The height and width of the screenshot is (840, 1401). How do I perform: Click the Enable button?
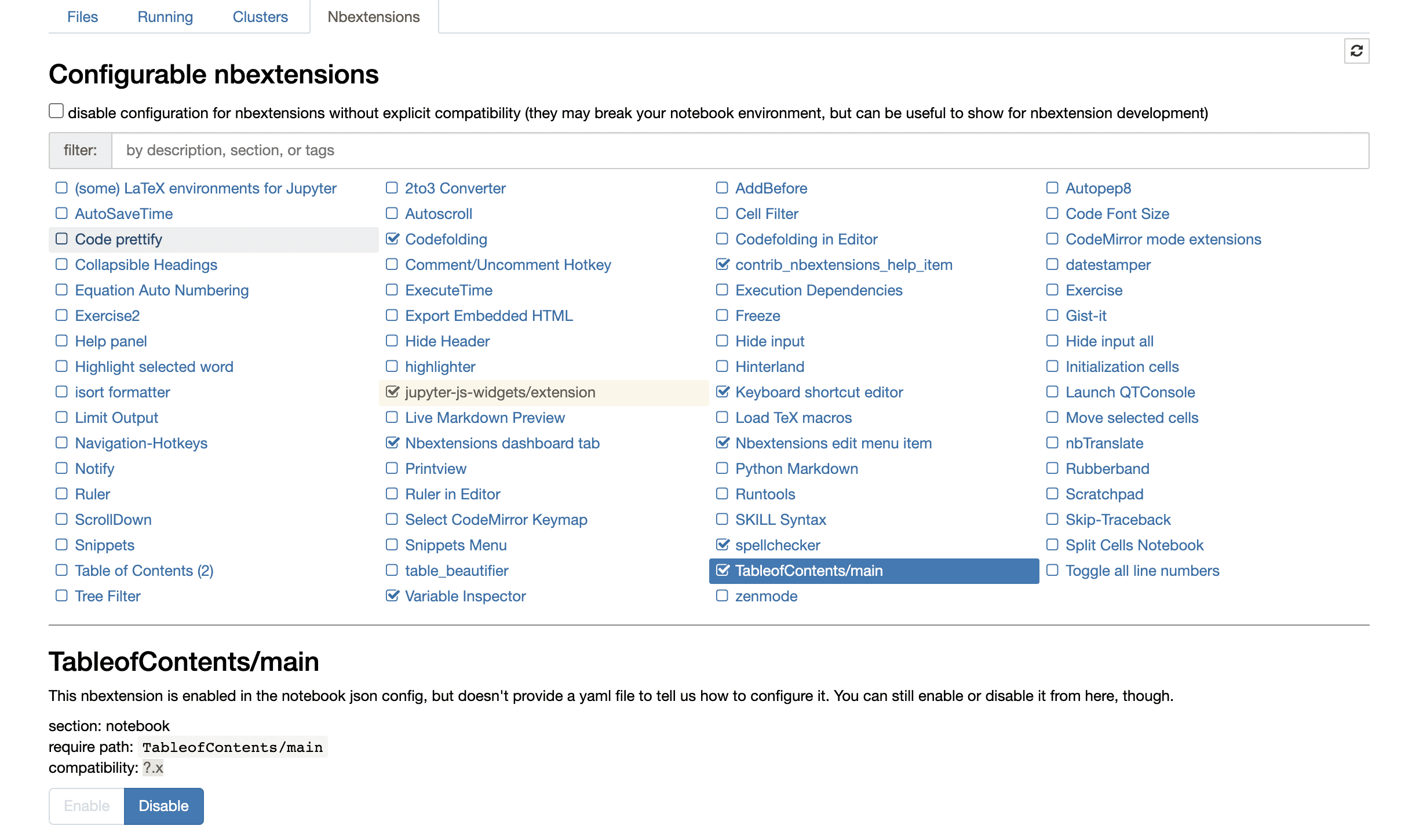coord(87,806)
